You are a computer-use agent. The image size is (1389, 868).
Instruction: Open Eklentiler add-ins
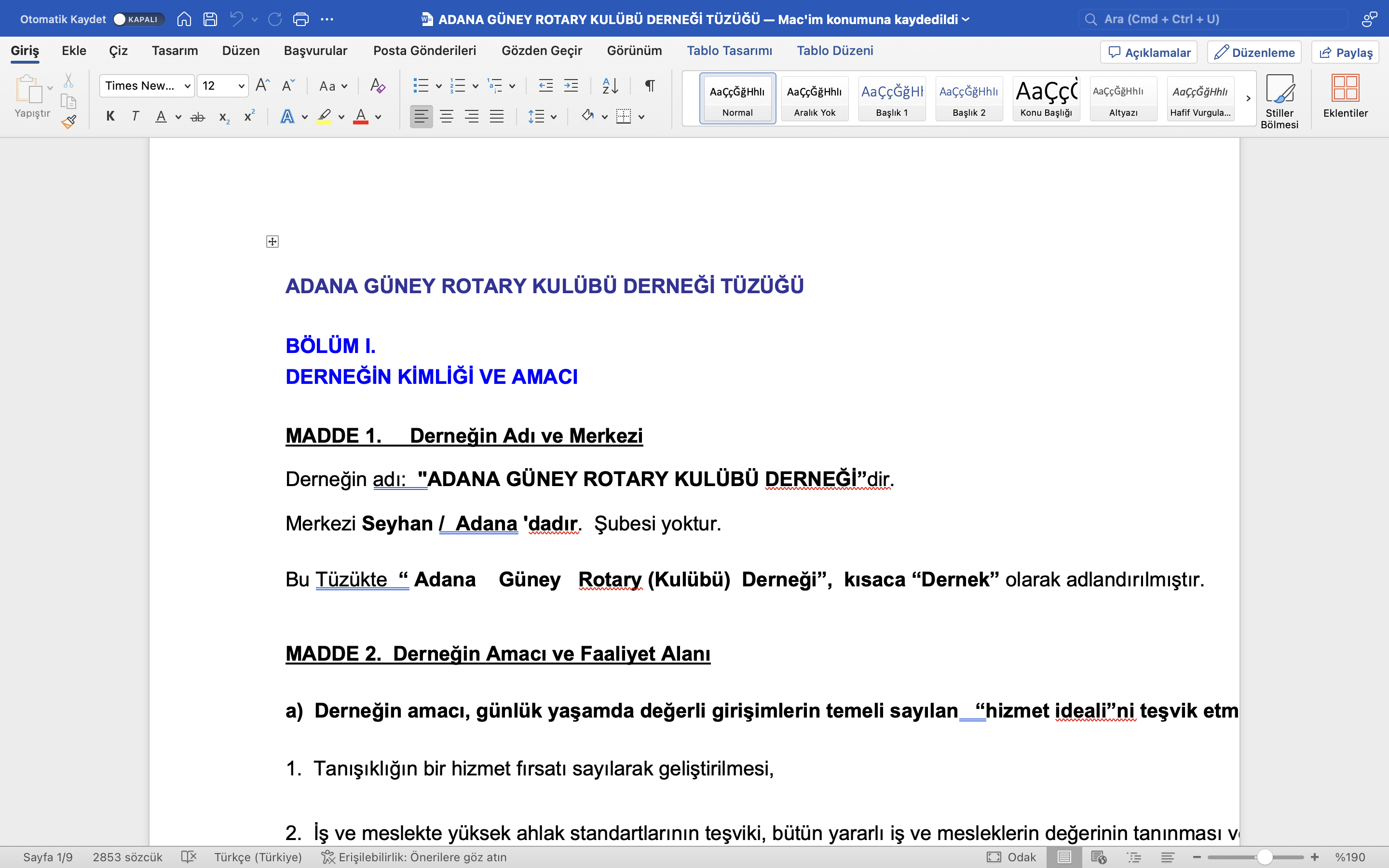(1346, 96)
